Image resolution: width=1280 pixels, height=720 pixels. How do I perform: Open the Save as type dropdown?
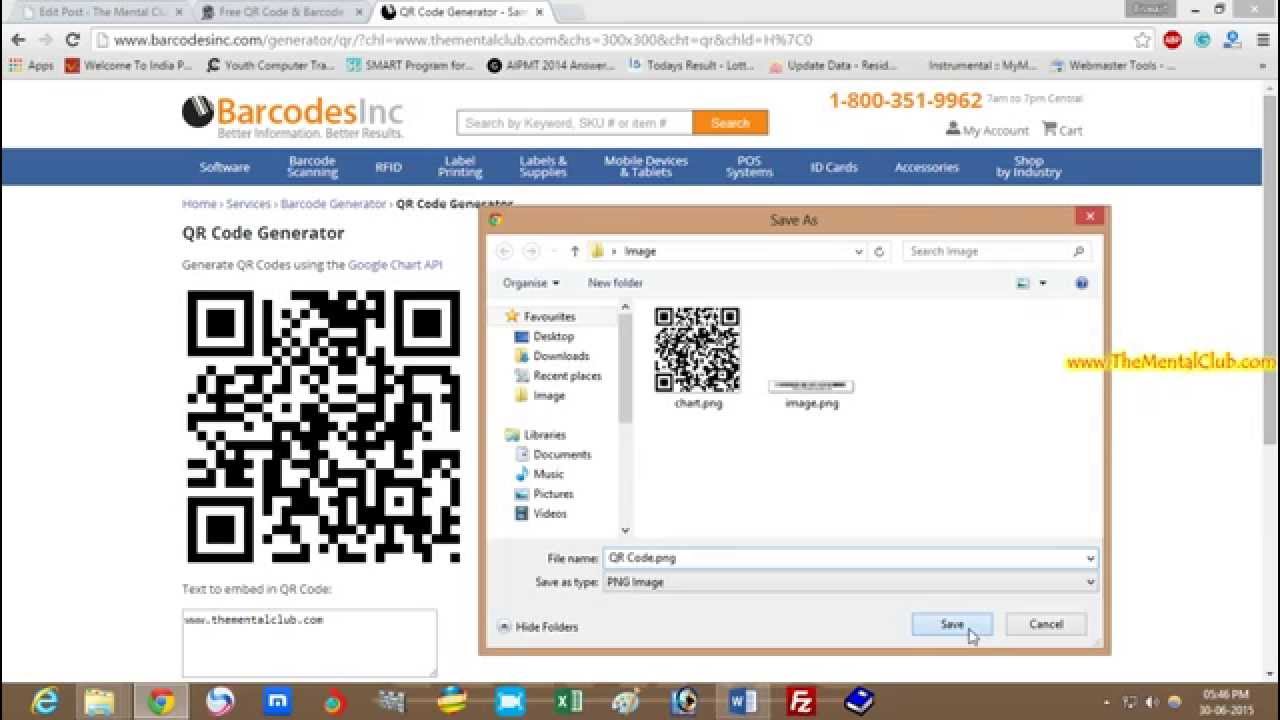coord(850,582)
